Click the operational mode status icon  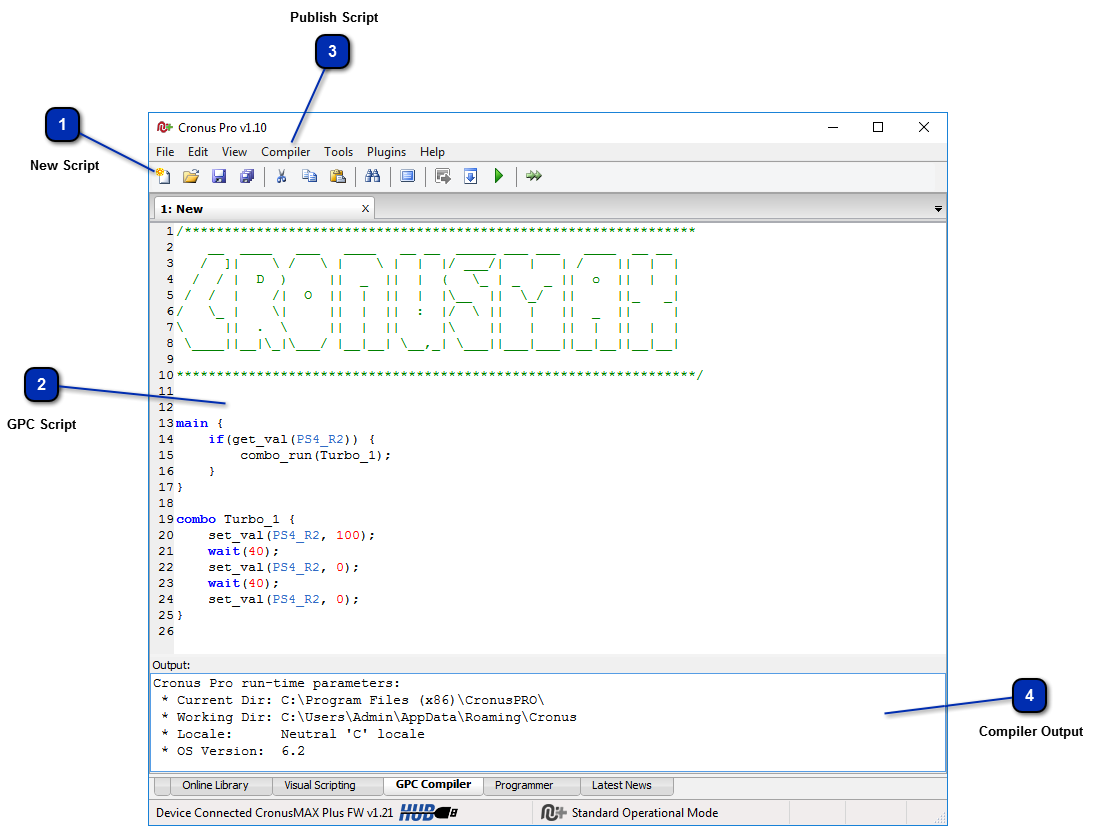click(x=553, y=813)
